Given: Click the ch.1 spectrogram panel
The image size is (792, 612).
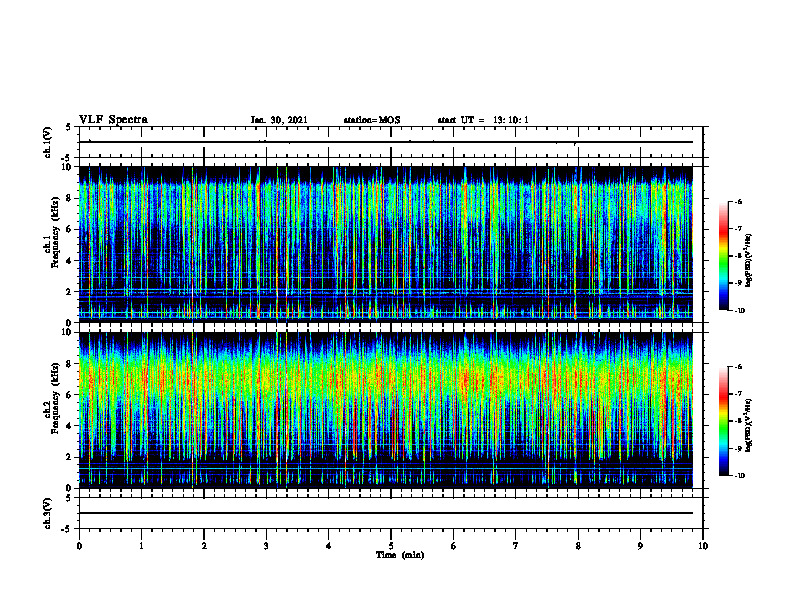Looking at the screenshot, I should [386, 244].
